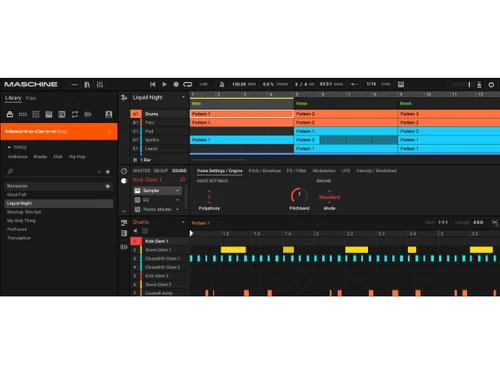Adjust the Pitchbend knob
The width and height of the screenshot is (500, 375).
299,196
